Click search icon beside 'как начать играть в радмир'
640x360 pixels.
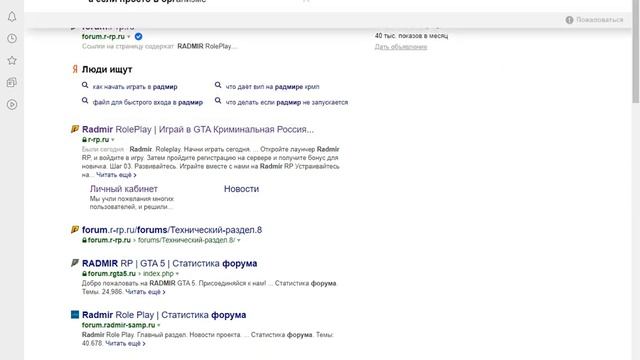coord(85,85)
